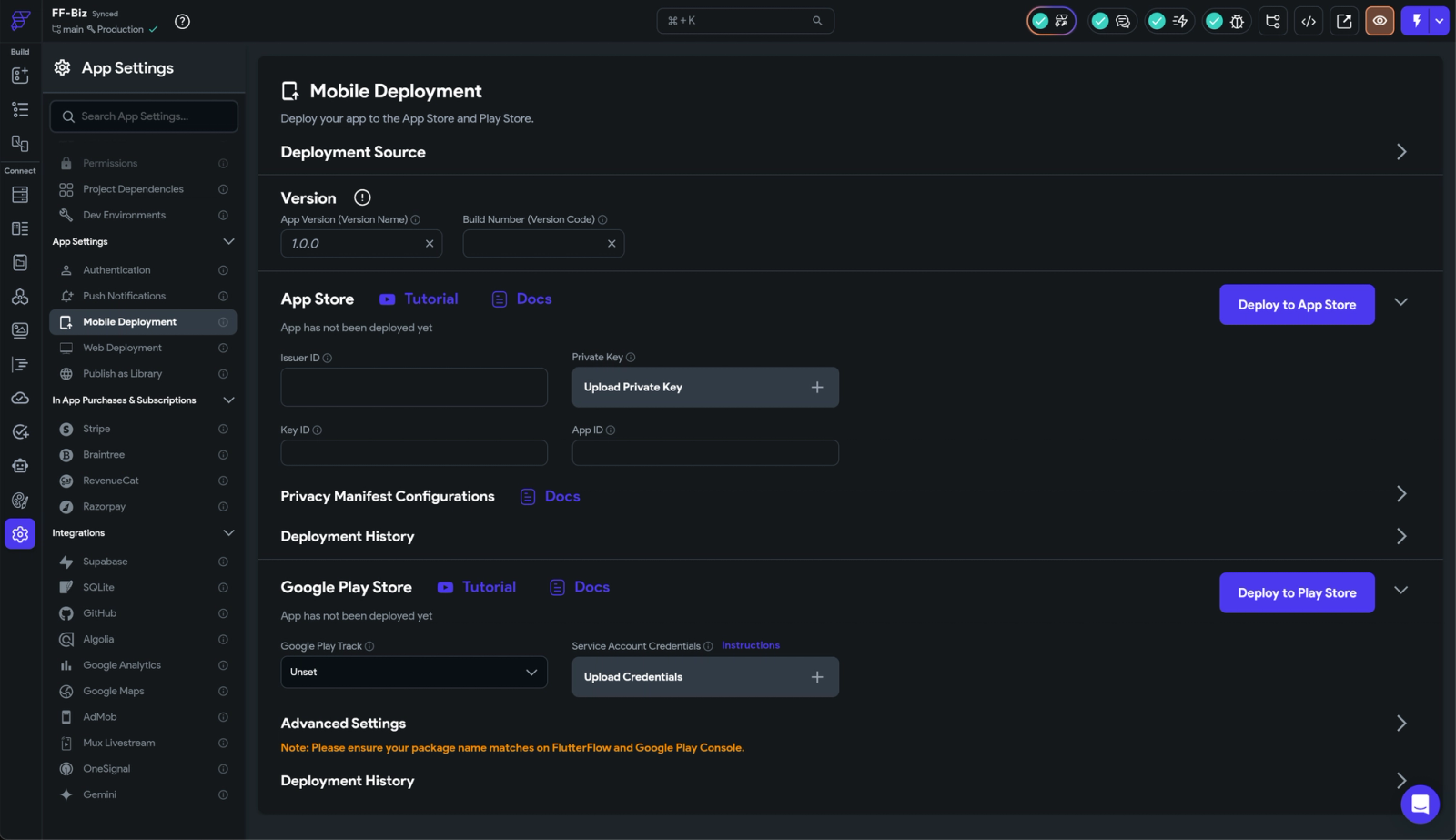Open the Tests check-plus icon
This screenshot has height=840, width=1456.
20,432
